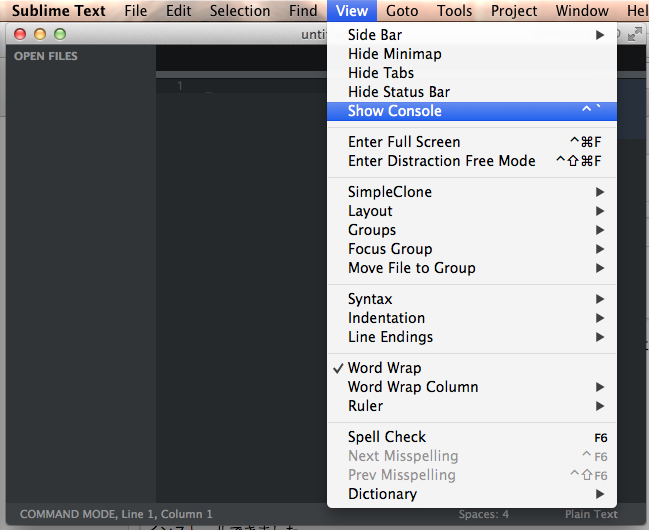649x530 pixels.
Task: Select Show Console
Action: click(472, 111)
